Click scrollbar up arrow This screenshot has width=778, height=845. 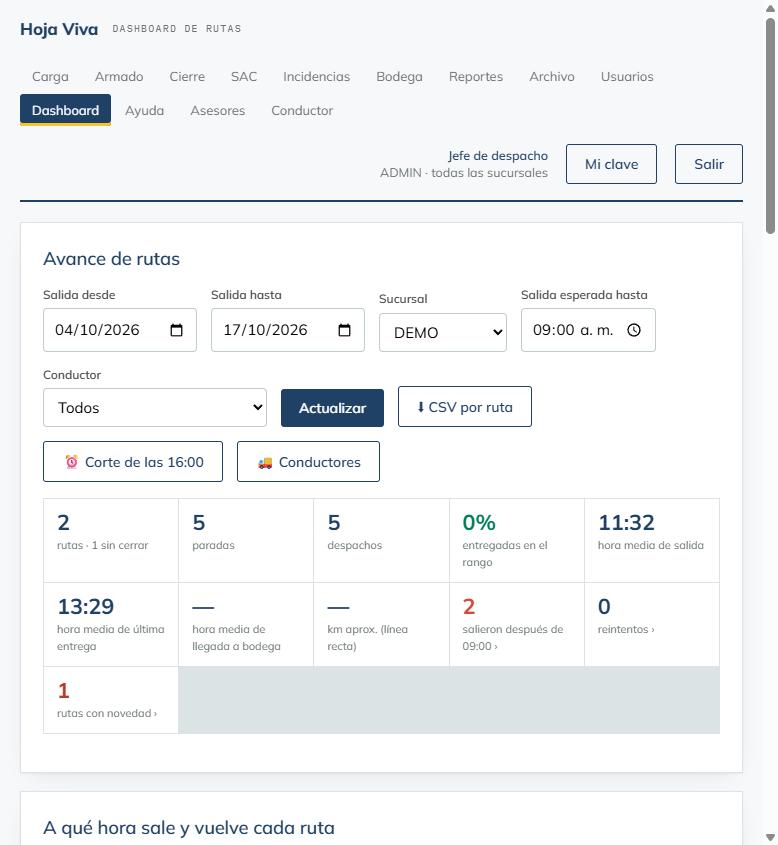[x=770, y=9]
